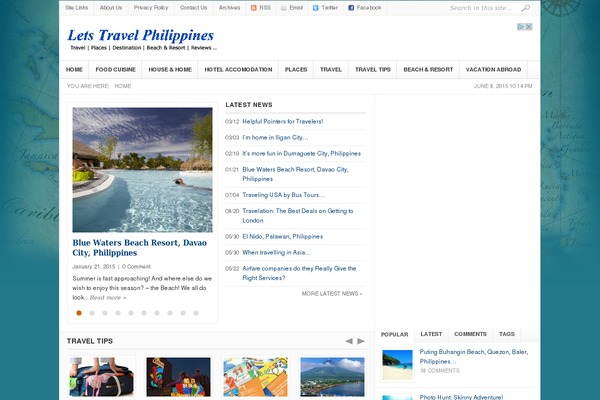Open the Home menu item

(x=74, y=70)
